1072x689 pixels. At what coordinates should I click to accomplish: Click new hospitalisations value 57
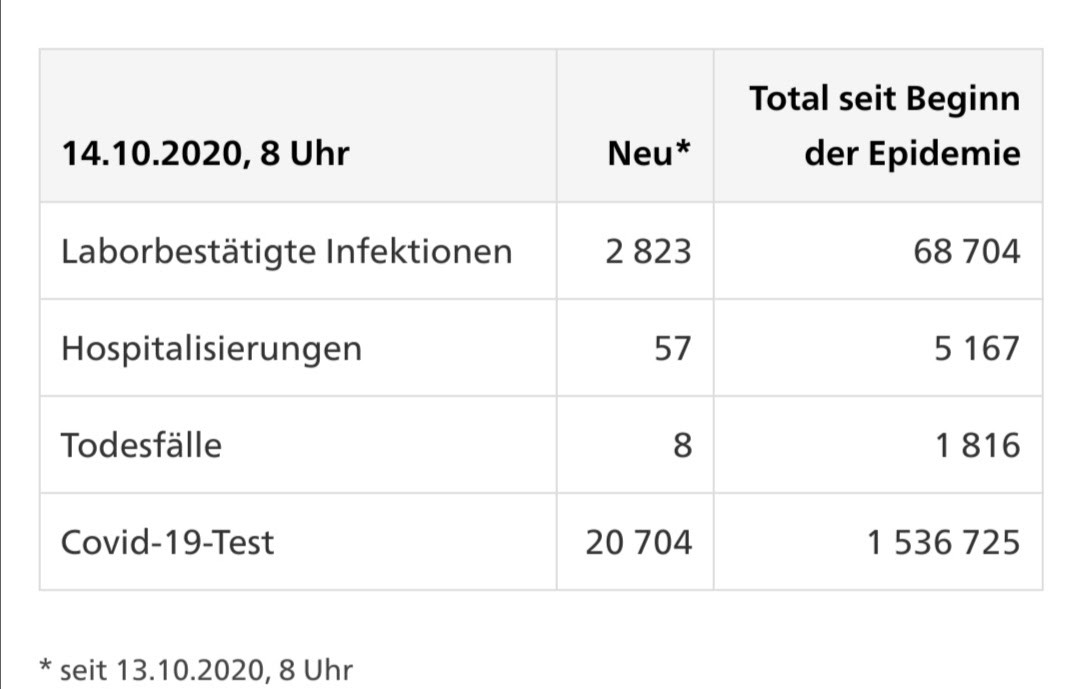click(672, 348)
